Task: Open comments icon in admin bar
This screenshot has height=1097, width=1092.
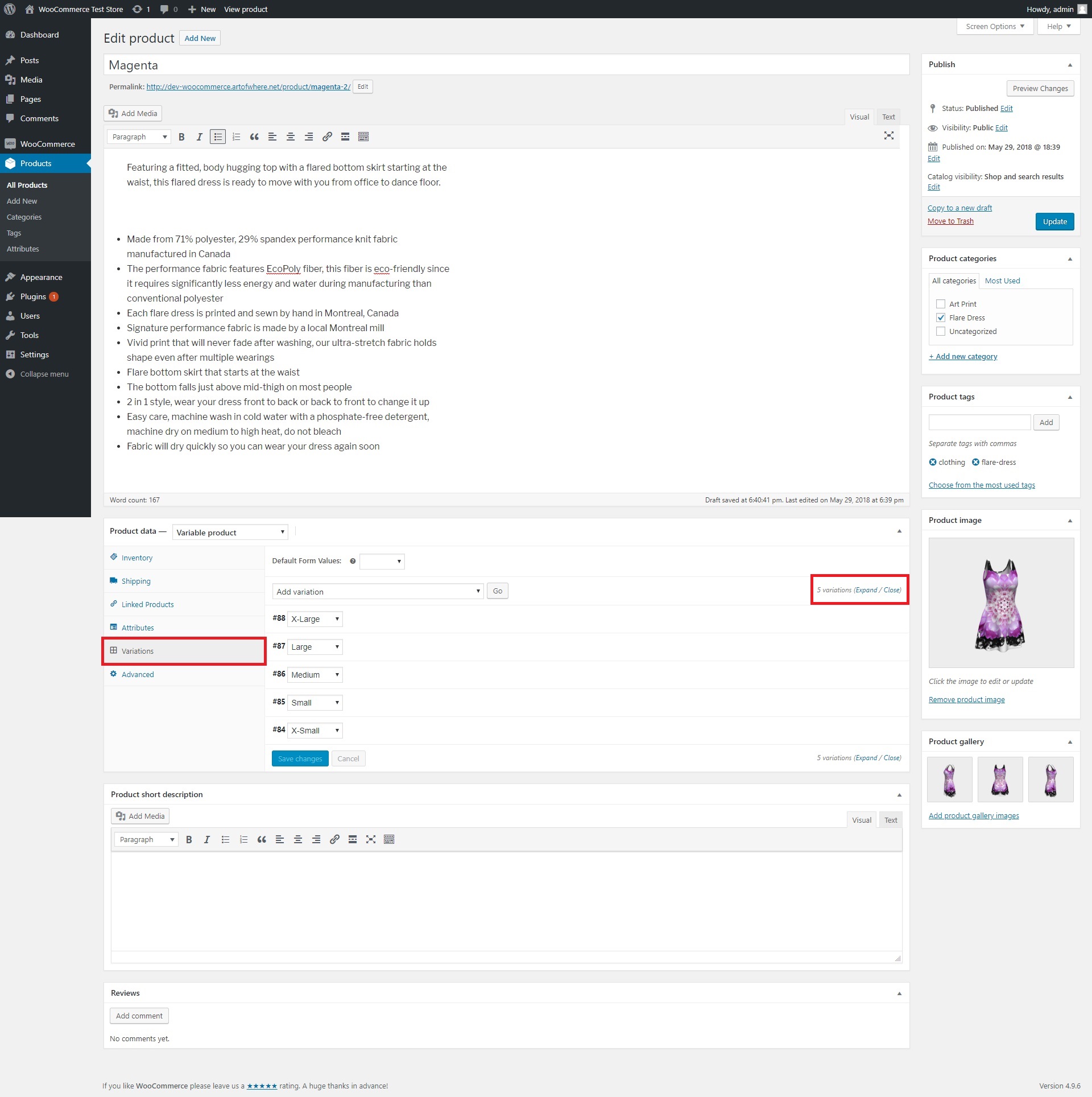Action: [x=168, y=9]
